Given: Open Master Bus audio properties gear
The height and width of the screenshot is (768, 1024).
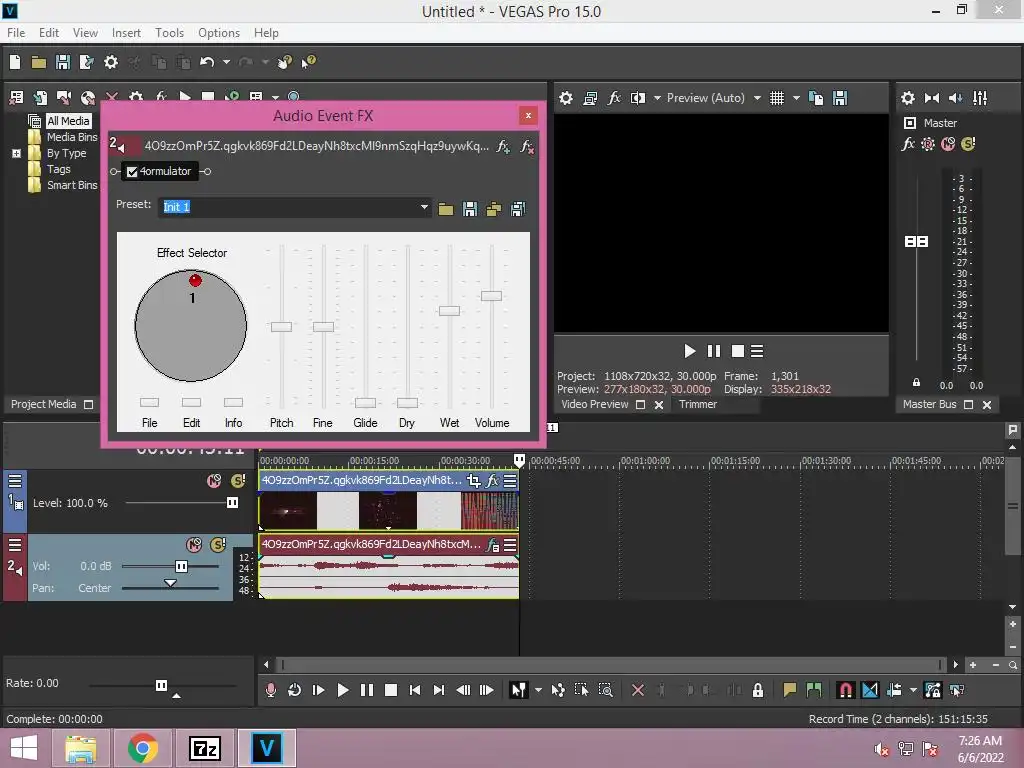Looking at the screenshot, I should pyautogui.click(x=908, y=99).
